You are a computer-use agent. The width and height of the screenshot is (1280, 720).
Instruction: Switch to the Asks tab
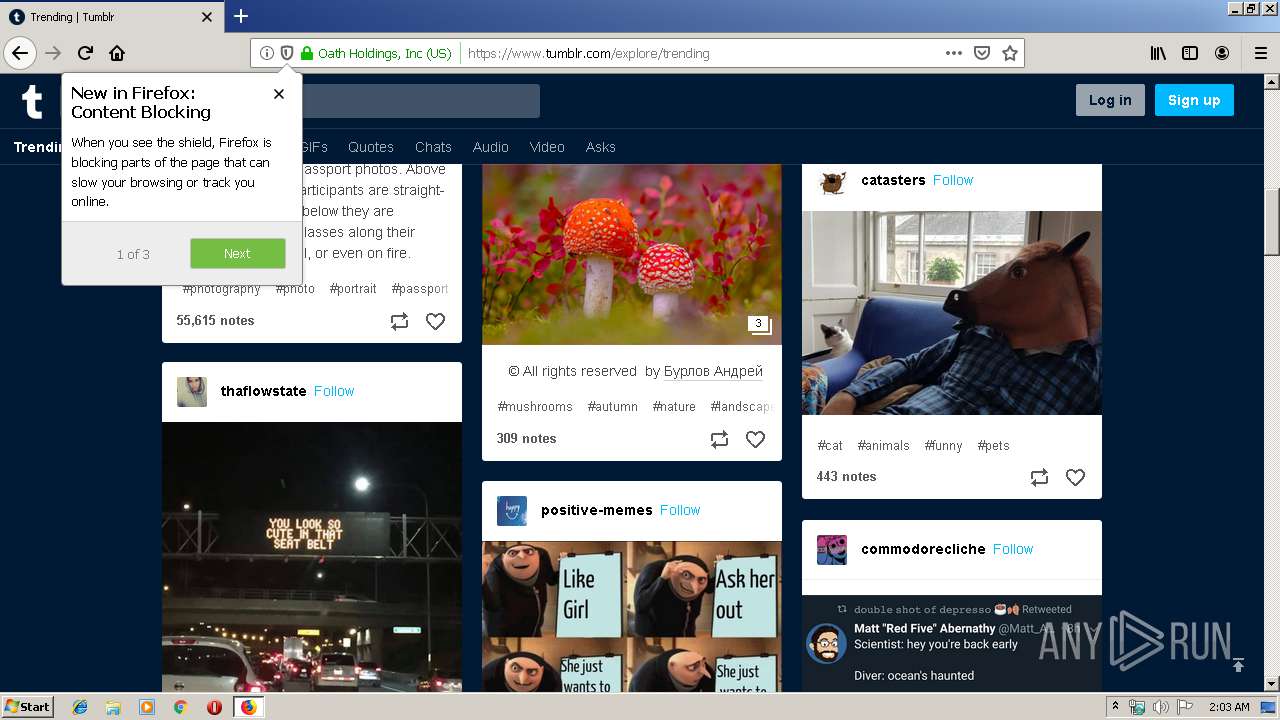601,147
